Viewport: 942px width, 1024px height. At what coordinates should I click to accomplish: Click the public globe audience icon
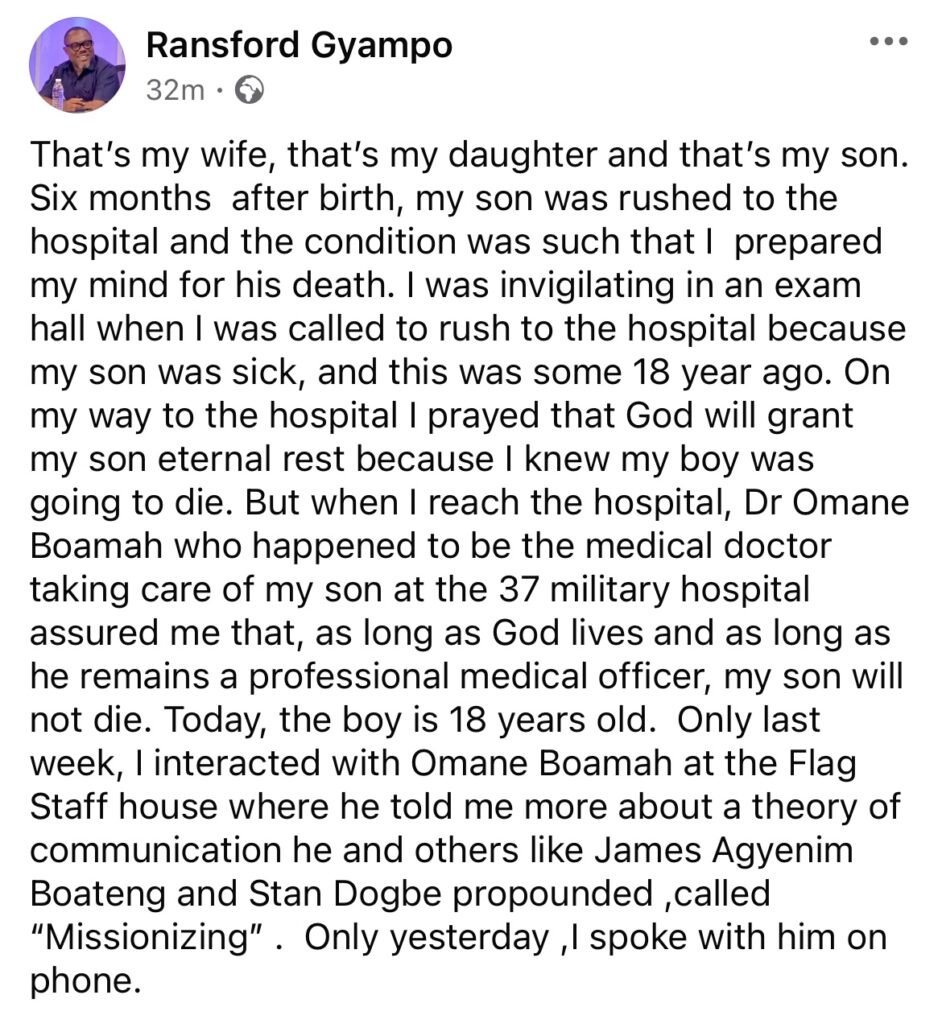pyautogui.click(x=248, y=91)
